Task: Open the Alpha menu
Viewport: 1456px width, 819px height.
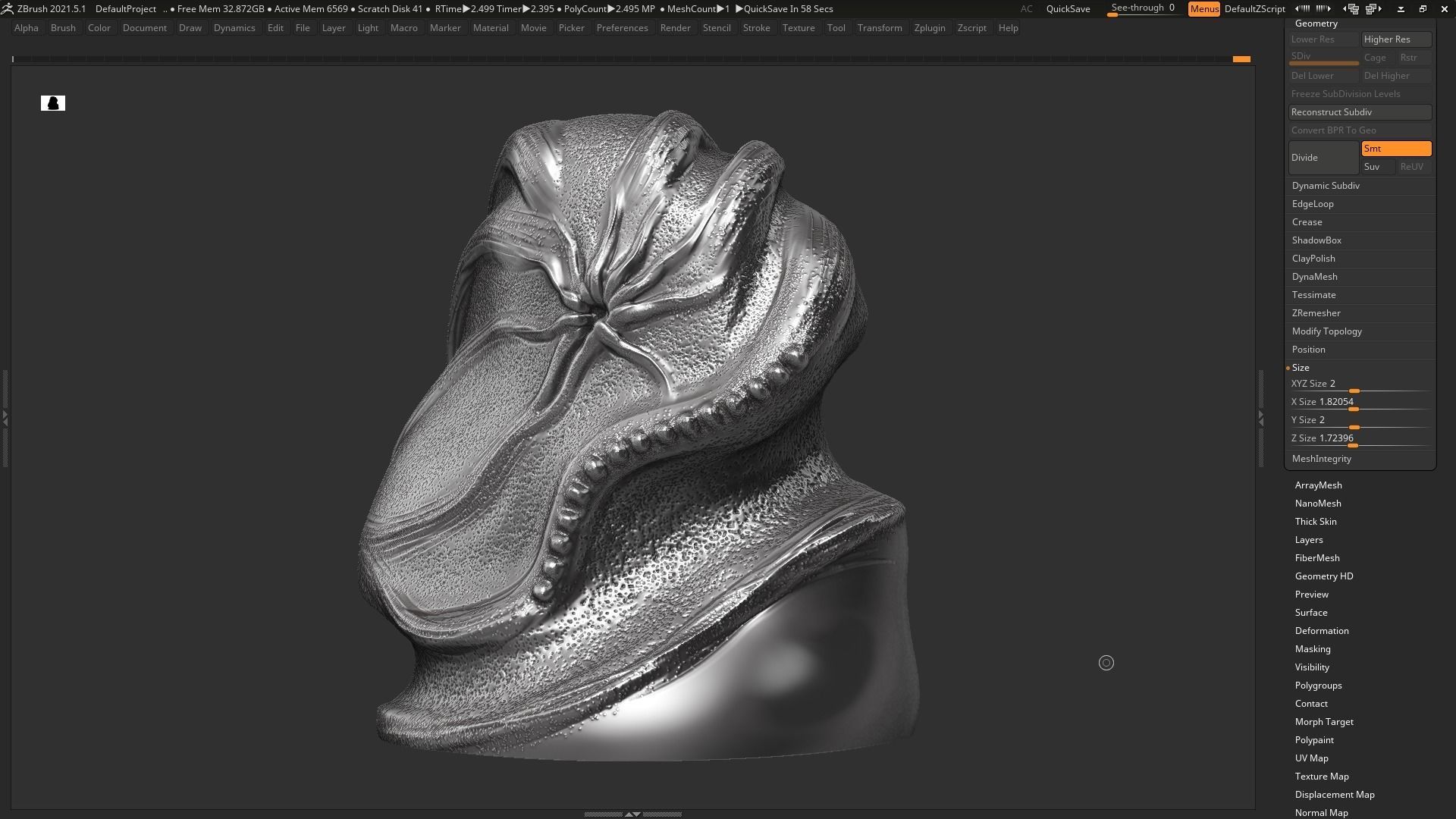Action: tap(27, 28)
